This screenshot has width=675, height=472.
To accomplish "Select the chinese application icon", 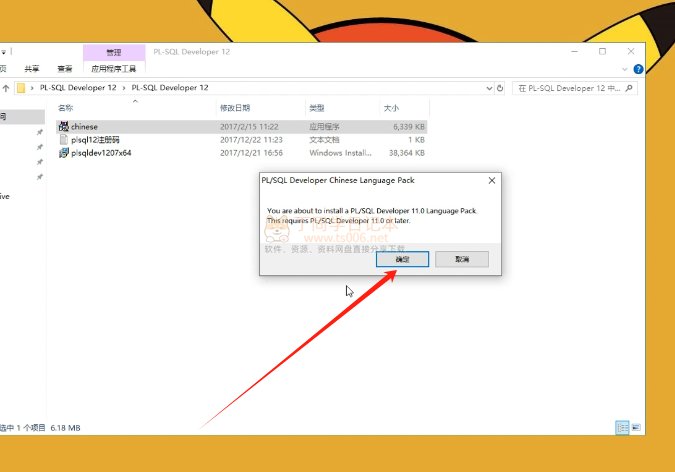I will (64, 127).
